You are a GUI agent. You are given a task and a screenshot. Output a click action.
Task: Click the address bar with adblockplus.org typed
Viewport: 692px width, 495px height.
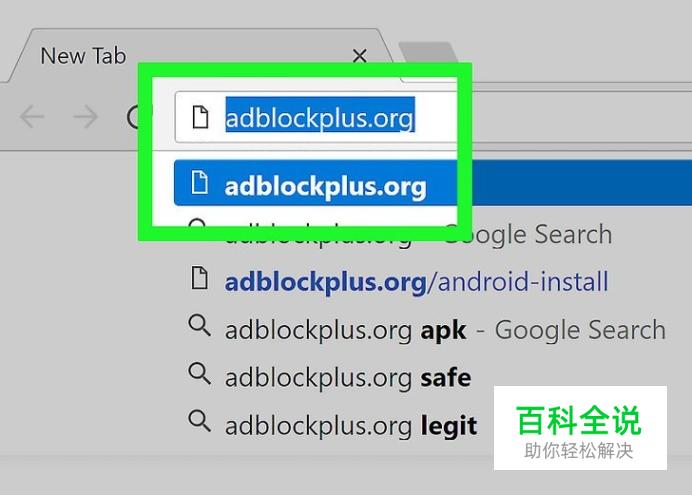pyautogui.click(x=433, y=117)
